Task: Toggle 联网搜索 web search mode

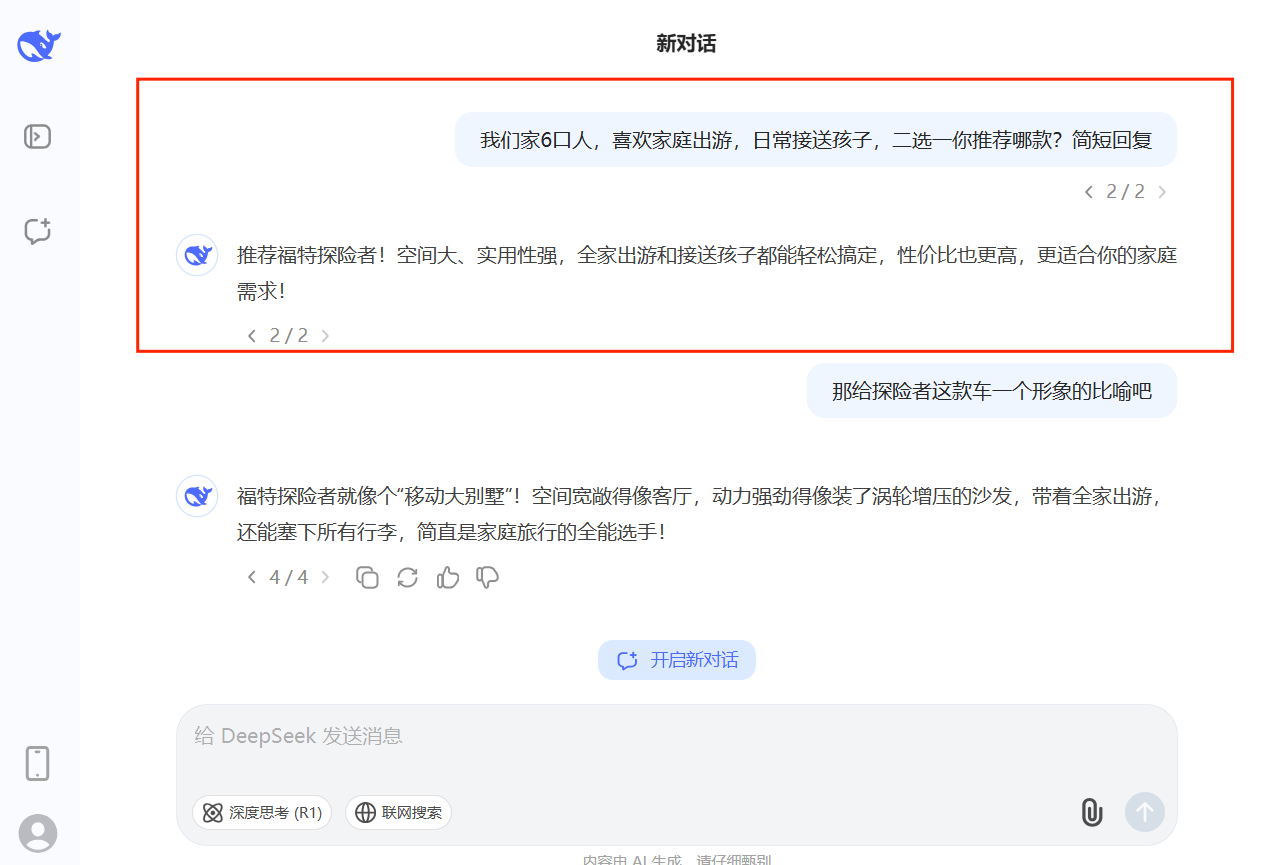Action: (398, 813)
